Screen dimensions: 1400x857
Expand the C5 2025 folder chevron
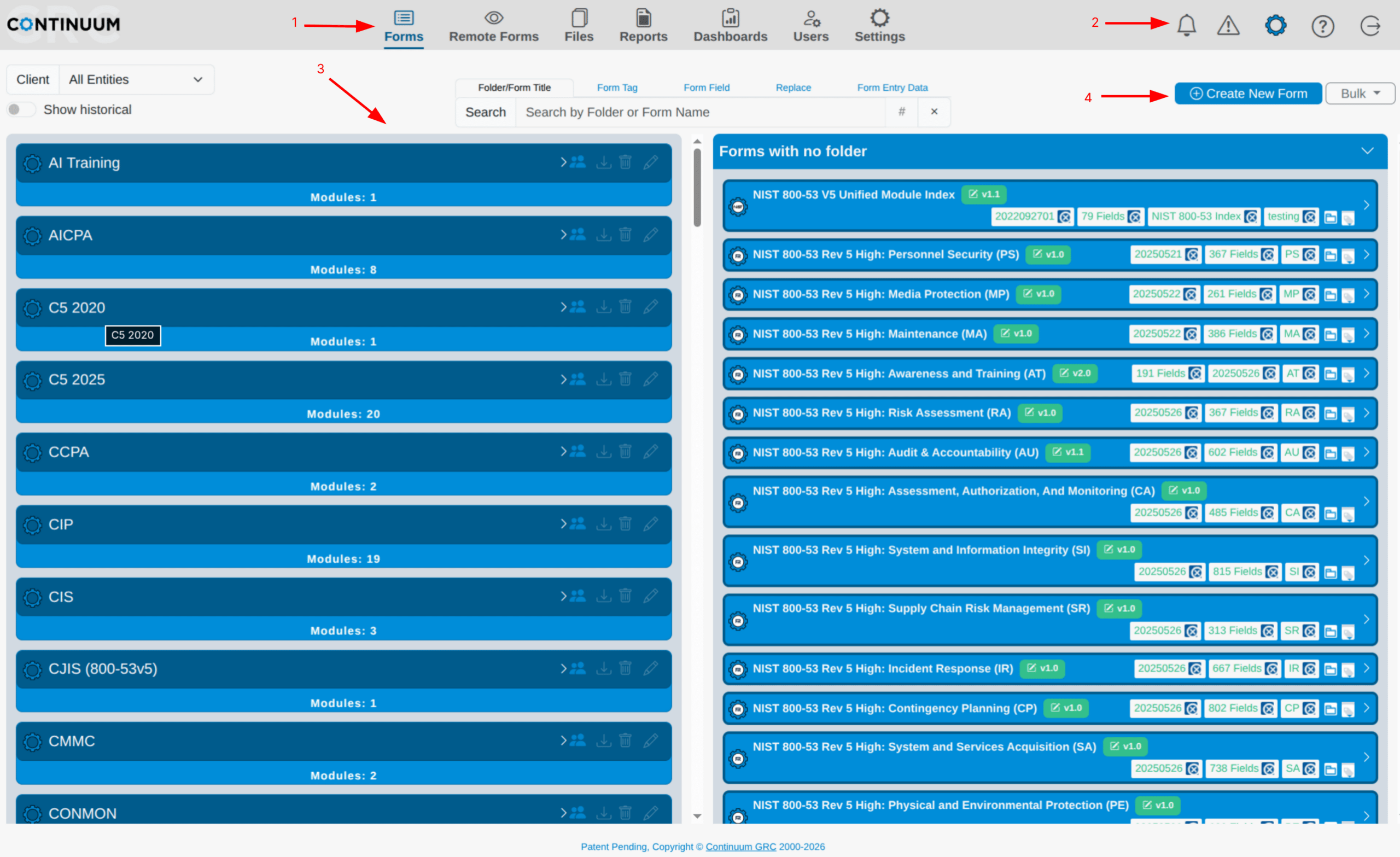click(563, 378)
